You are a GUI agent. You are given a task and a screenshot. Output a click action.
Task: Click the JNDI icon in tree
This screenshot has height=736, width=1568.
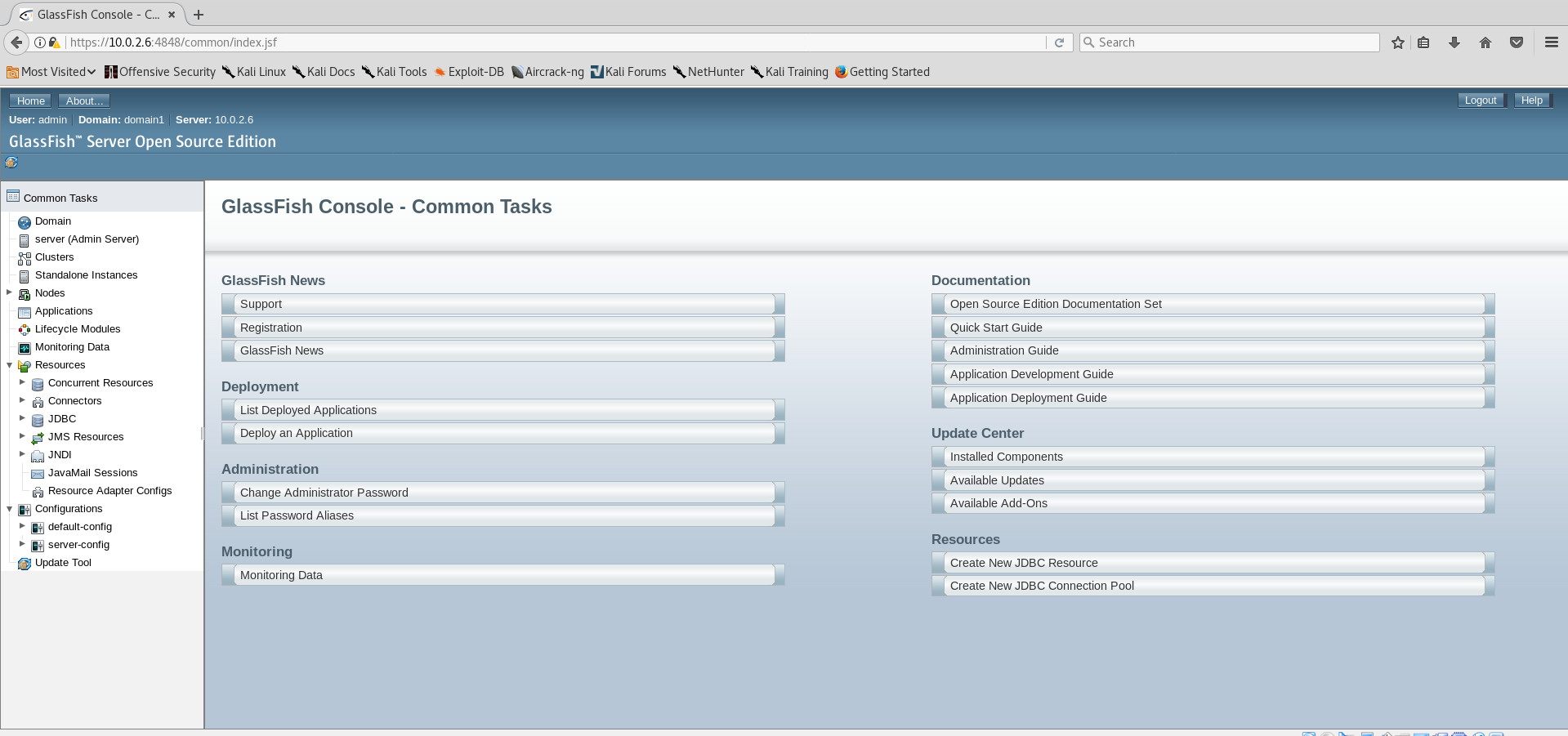pos(38,456)
